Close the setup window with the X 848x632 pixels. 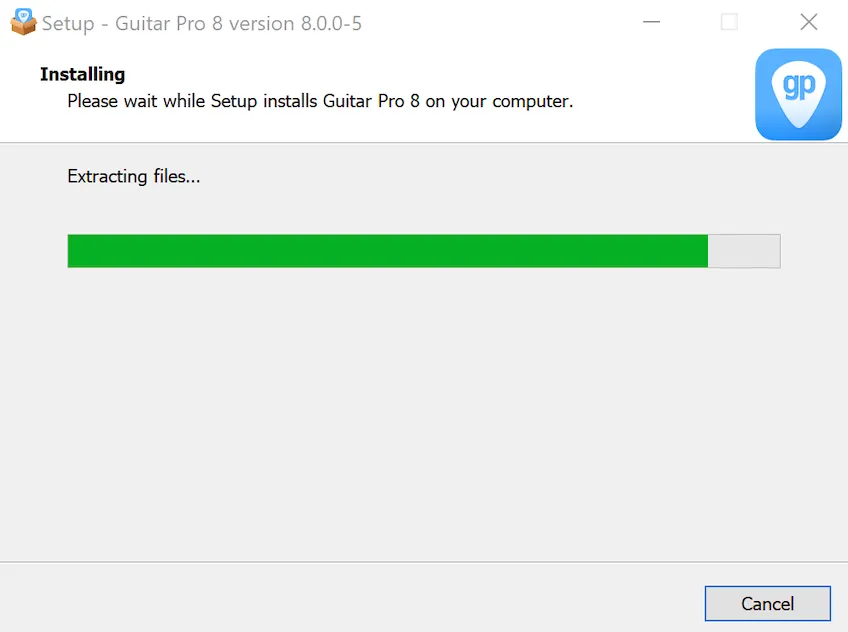tap(809, 22)
